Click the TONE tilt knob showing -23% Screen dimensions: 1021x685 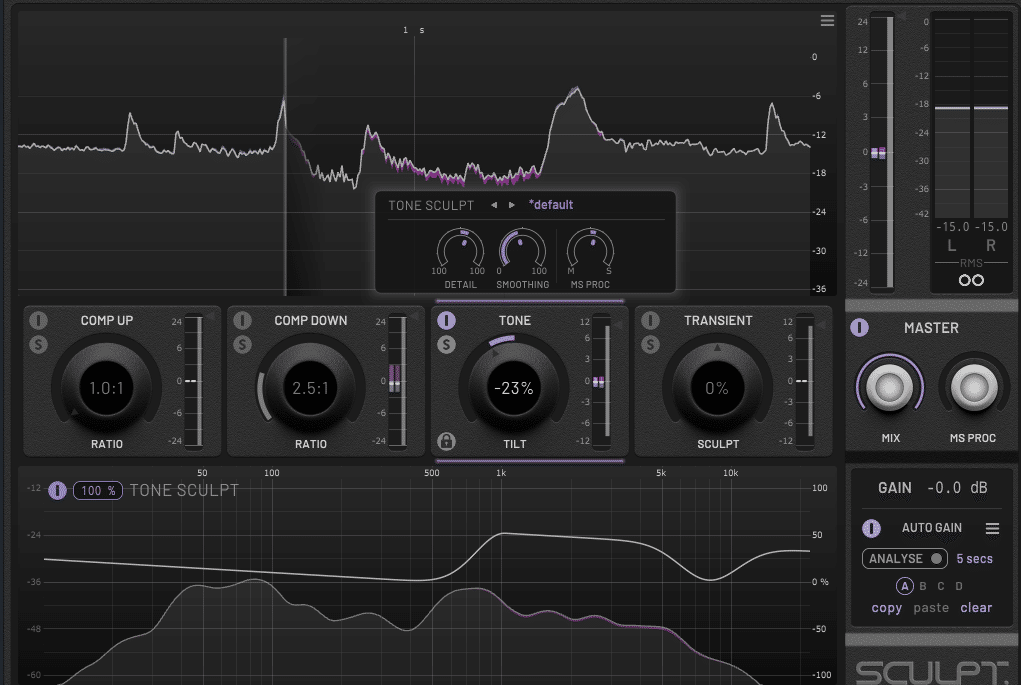514,388
